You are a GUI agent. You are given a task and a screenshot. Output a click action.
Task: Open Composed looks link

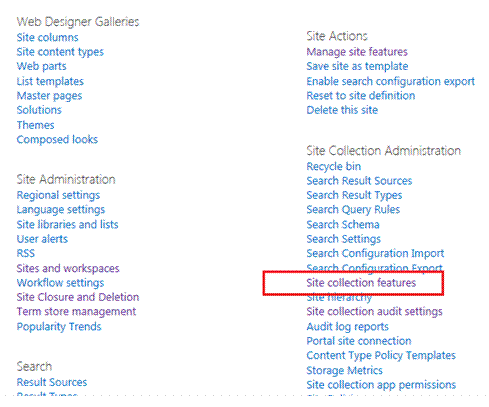(x=57, y=139)
